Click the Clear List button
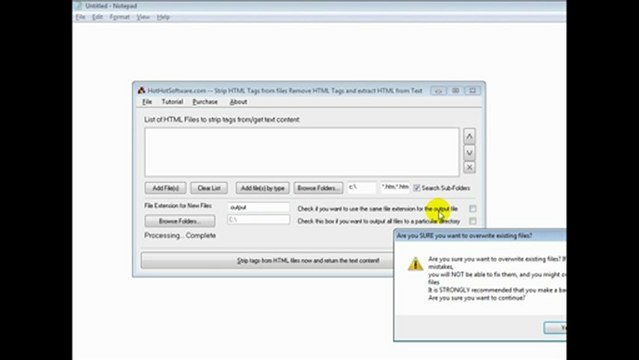Screen dimensions: 639x360 (209, 188)
